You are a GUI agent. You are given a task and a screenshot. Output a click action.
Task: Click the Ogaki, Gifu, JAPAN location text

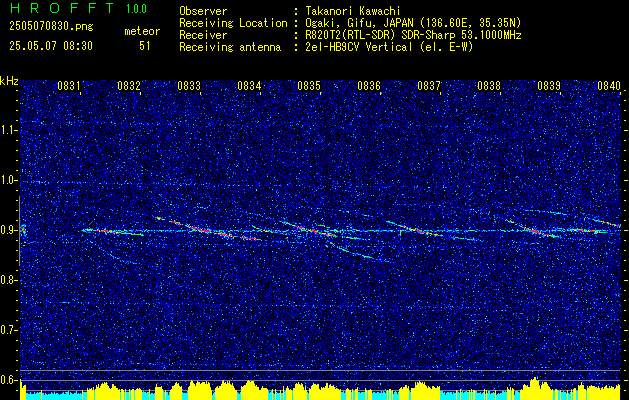coord(413,23)
